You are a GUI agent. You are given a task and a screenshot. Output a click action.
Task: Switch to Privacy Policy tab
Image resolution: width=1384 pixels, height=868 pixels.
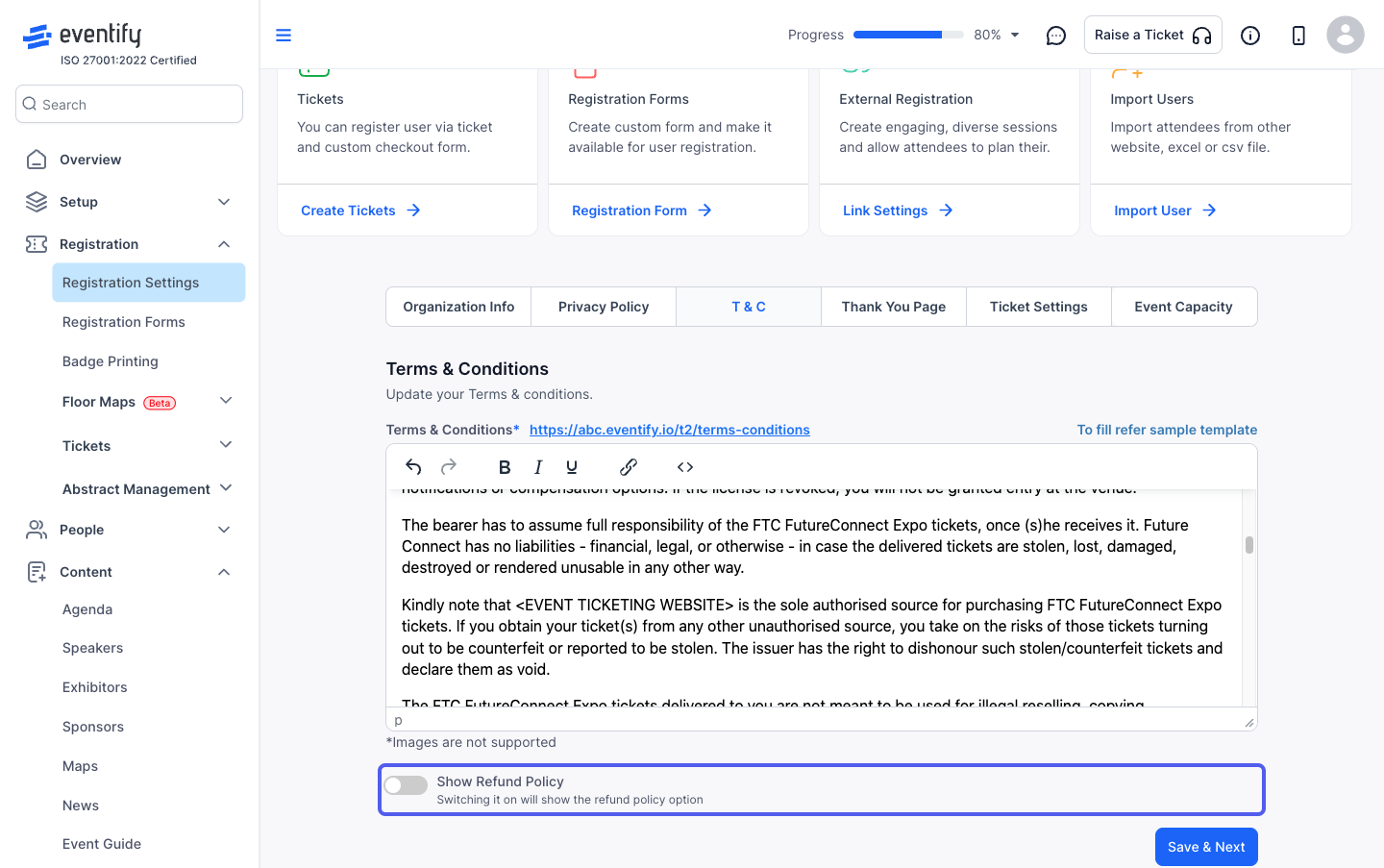click(604, 307)
